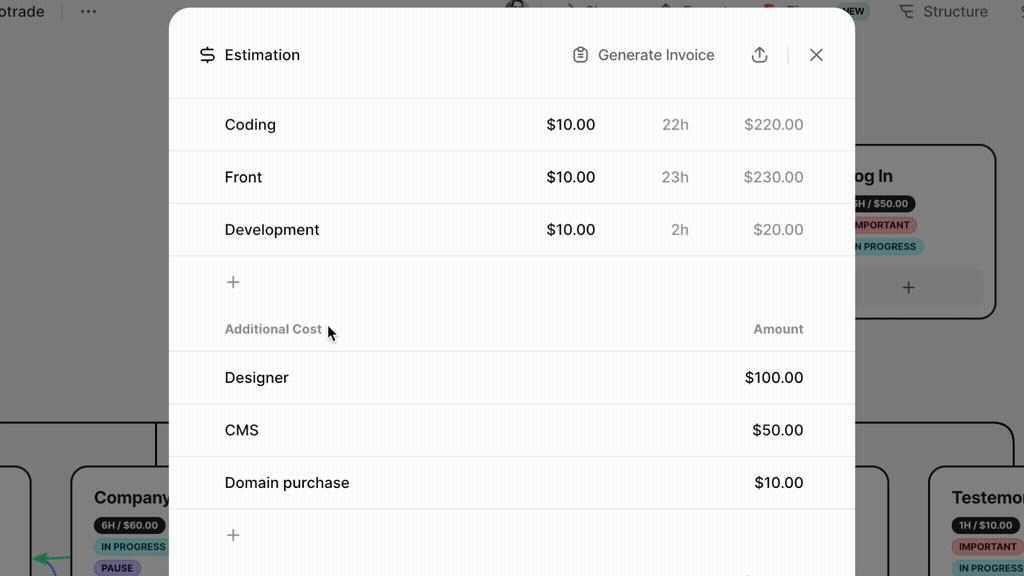Click the Amount column header
The width and height of the screenshot is (1024, 576).
[x=778, y=329]
